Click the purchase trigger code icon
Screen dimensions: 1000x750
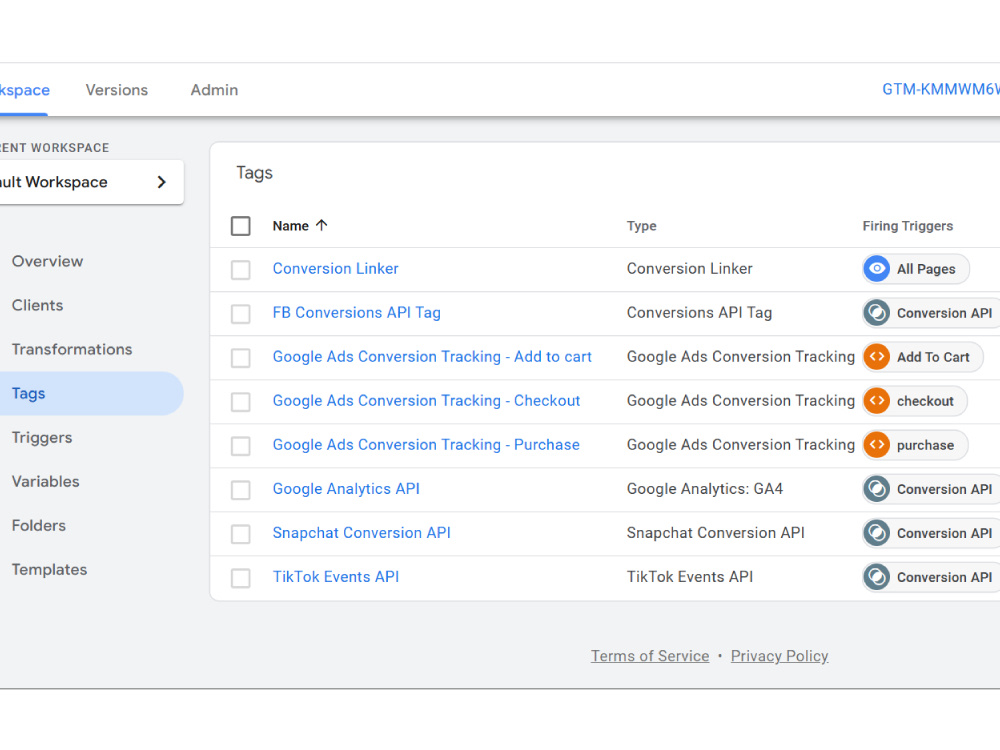click(x=877, y=445)
